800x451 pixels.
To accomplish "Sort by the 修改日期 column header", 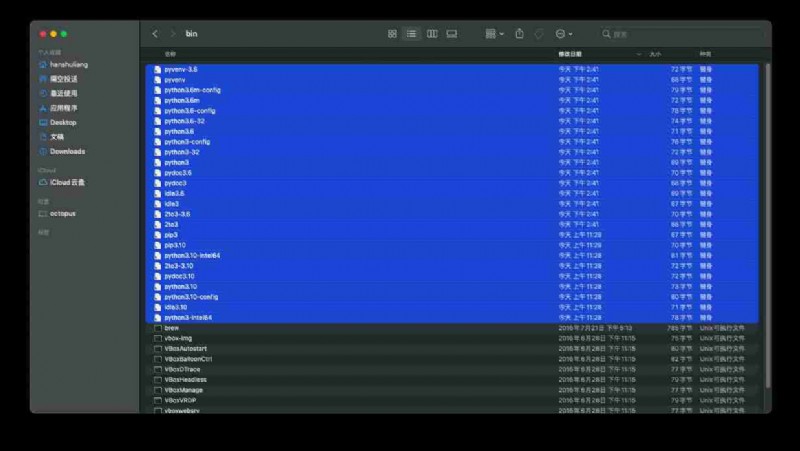I will coord(570,54).
